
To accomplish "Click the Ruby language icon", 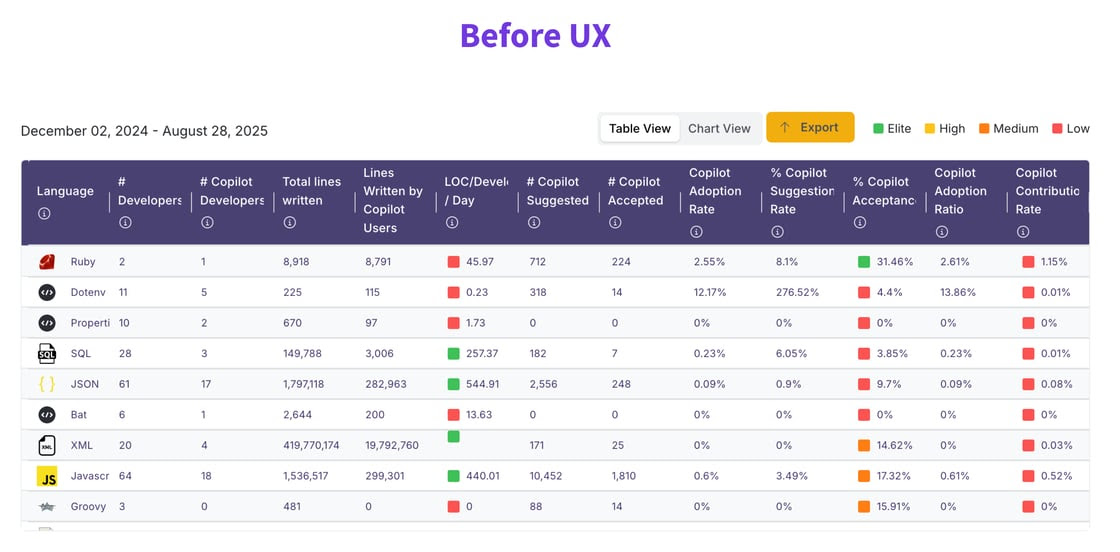I will point(47,262).
